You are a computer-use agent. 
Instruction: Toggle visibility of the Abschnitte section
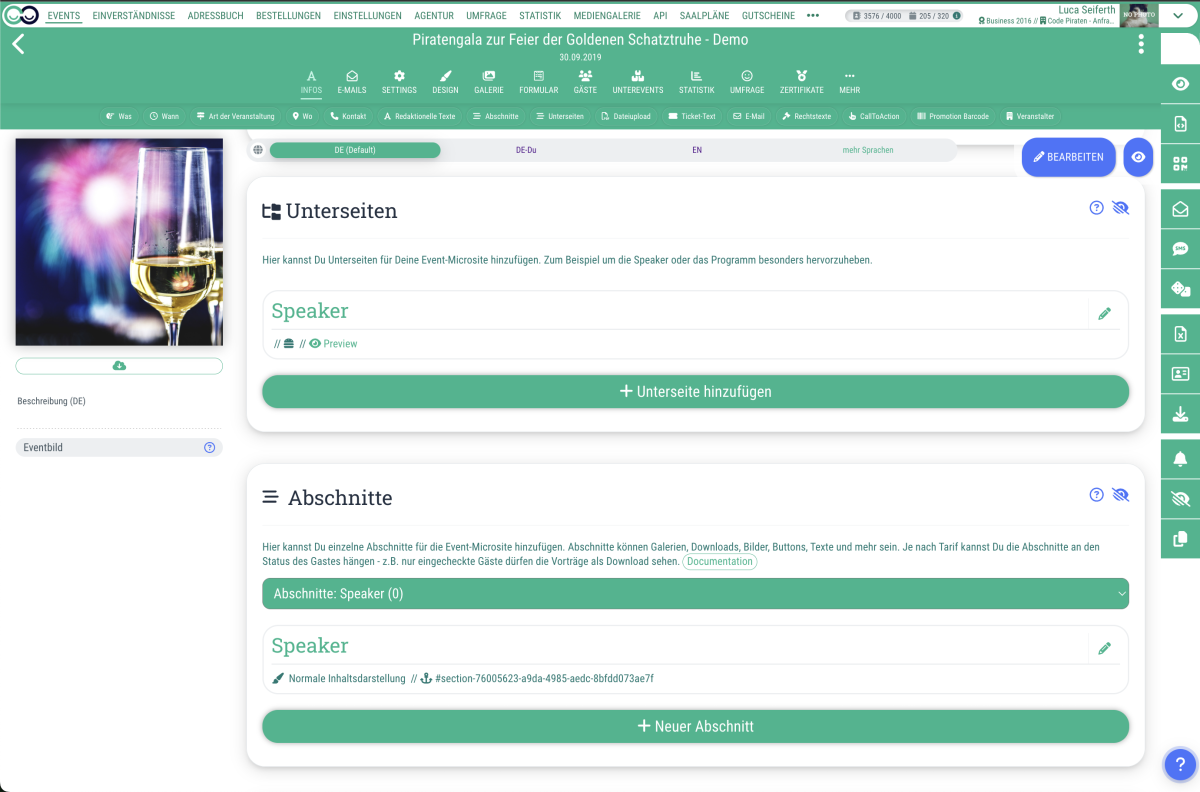click(1120, 495)
